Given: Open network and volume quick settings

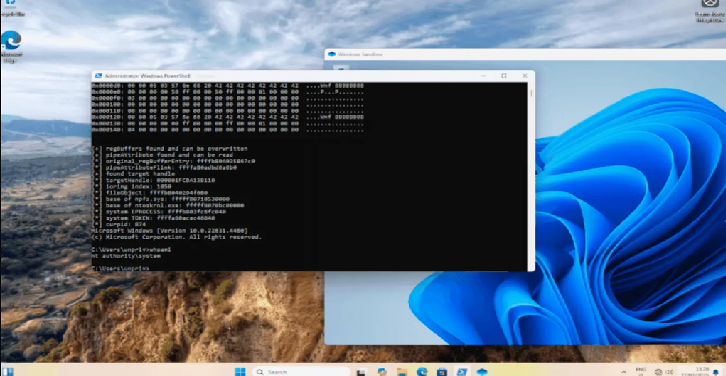Looking at the screenshot, I should coord(664,372).
